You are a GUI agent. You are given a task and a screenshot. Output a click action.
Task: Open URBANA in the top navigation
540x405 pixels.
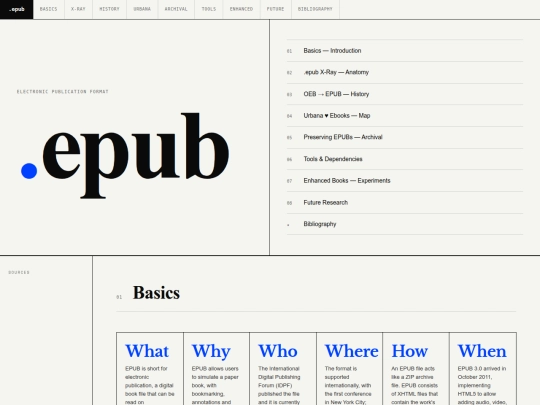[x=142, y=9]
